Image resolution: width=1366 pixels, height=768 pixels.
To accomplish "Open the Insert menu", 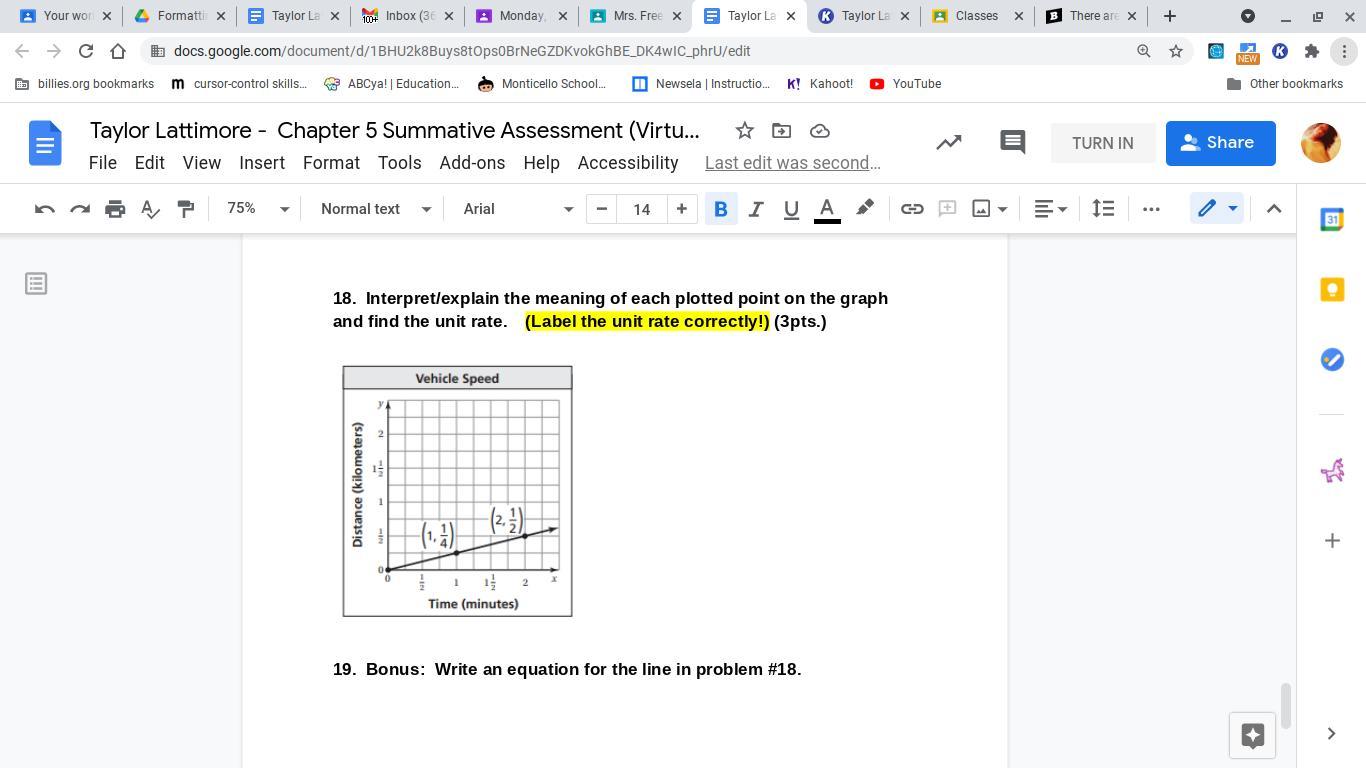I will 262,163.
